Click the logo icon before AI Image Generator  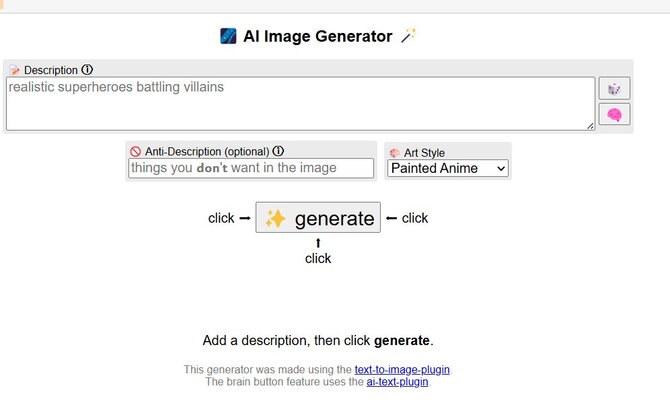point(228,37)
